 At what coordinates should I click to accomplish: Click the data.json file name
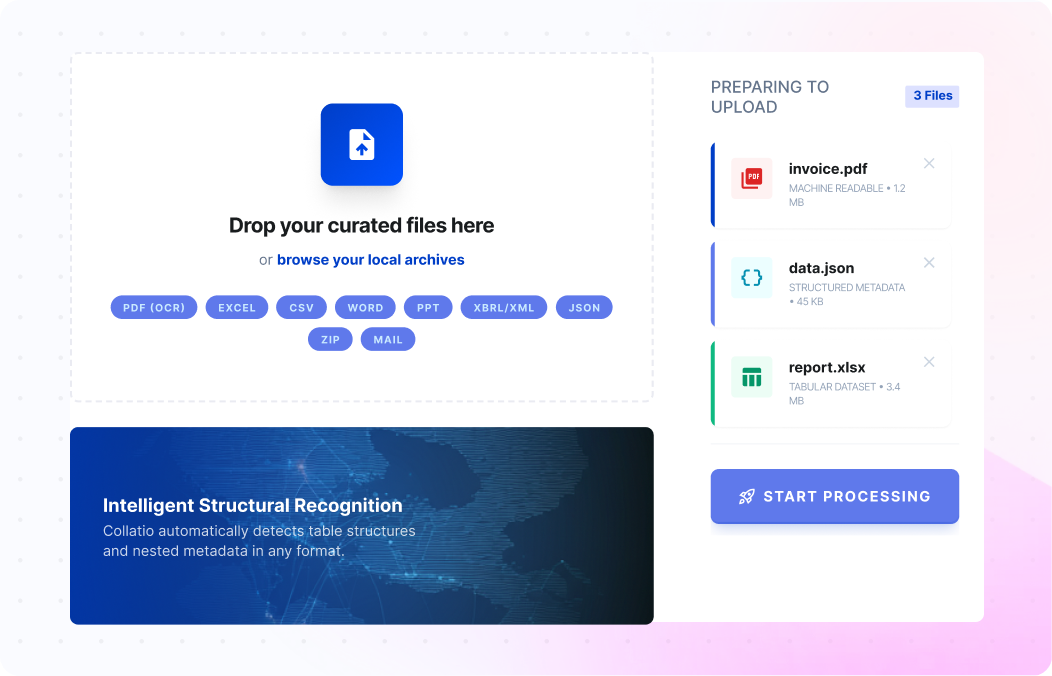821,268
